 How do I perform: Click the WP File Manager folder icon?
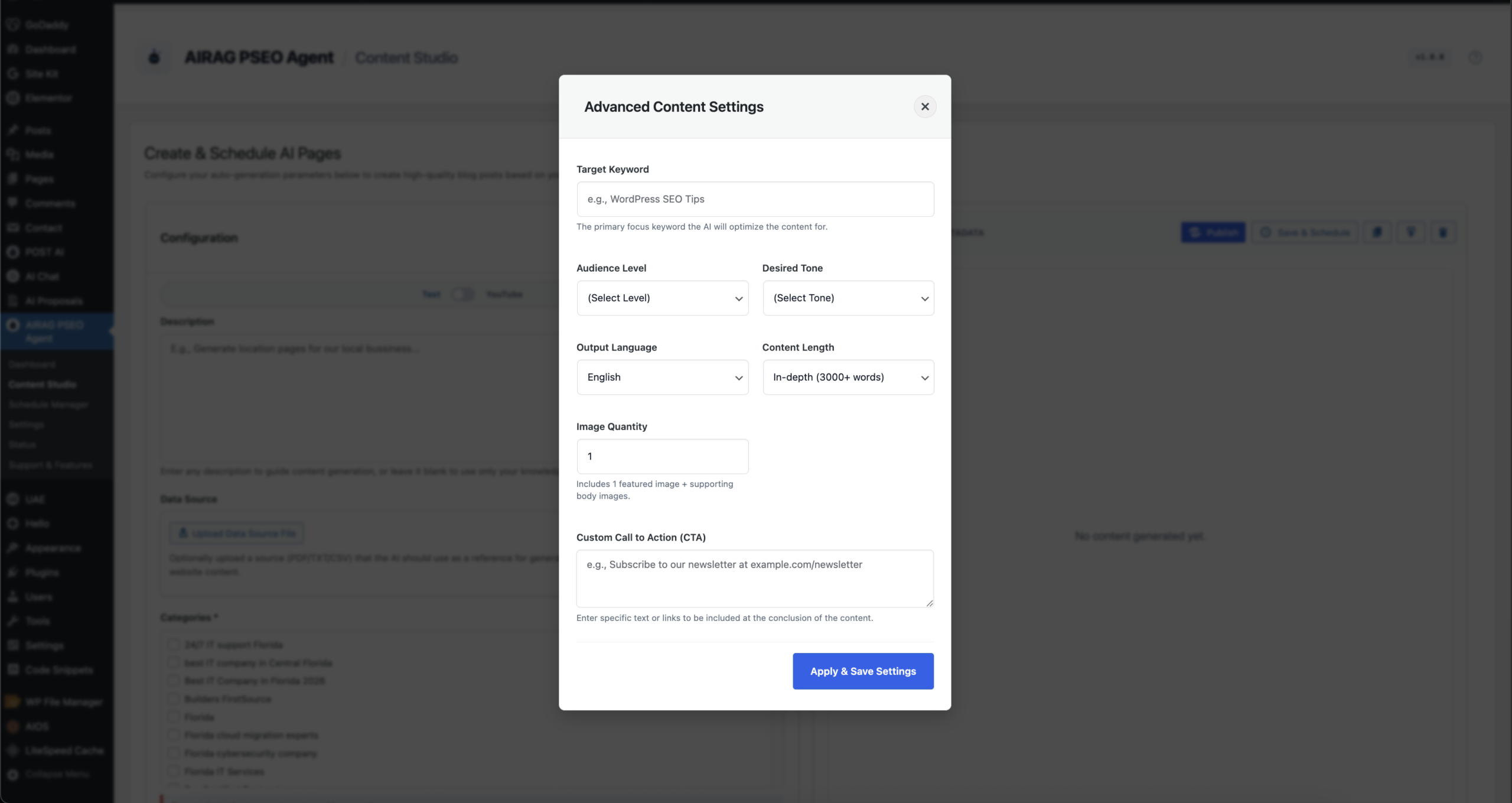click(12, 702)
